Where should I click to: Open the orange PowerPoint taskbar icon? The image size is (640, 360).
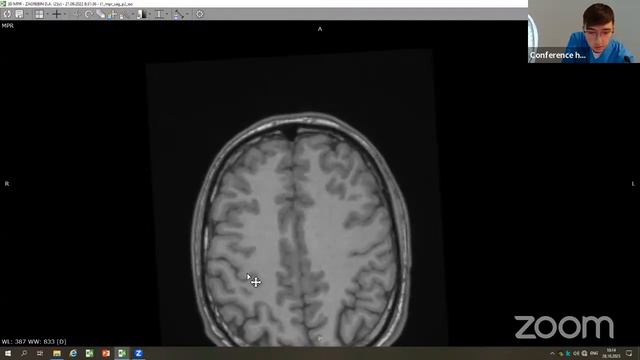tap(106, 353)
